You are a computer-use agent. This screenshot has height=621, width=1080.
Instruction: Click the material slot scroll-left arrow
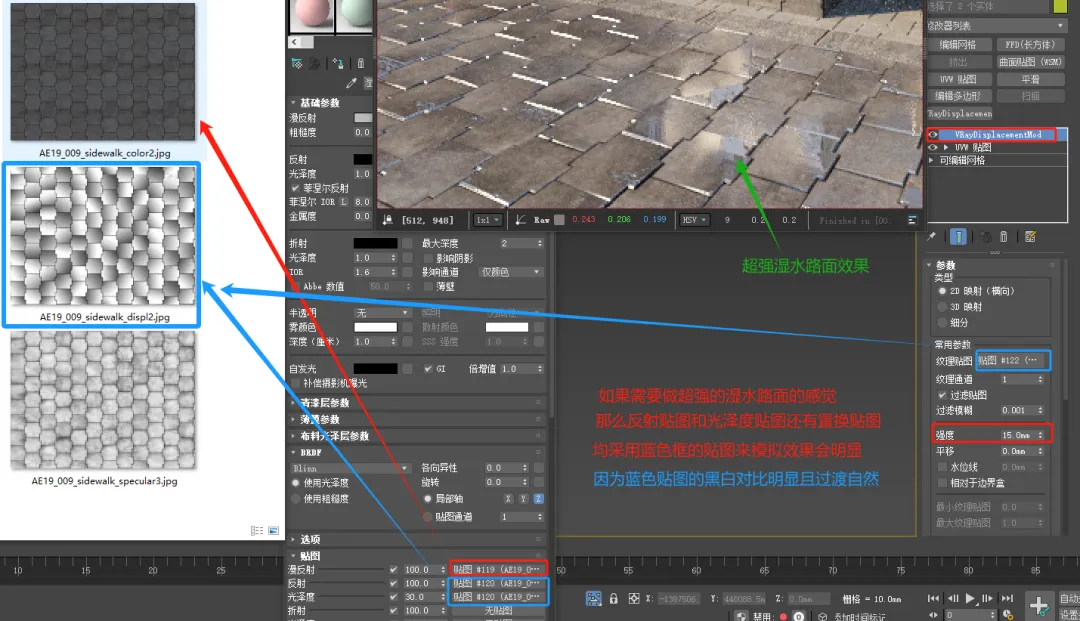click(295, 42)
